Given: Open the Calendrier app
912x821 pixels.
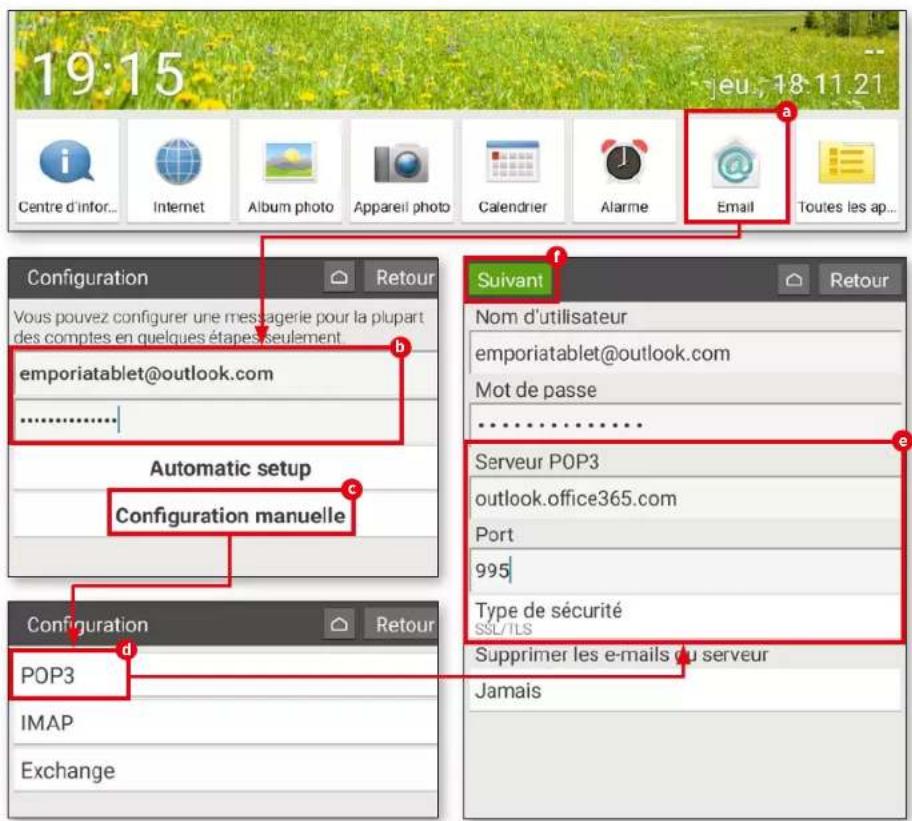Looking at the screenshot, I should (512, 171).
